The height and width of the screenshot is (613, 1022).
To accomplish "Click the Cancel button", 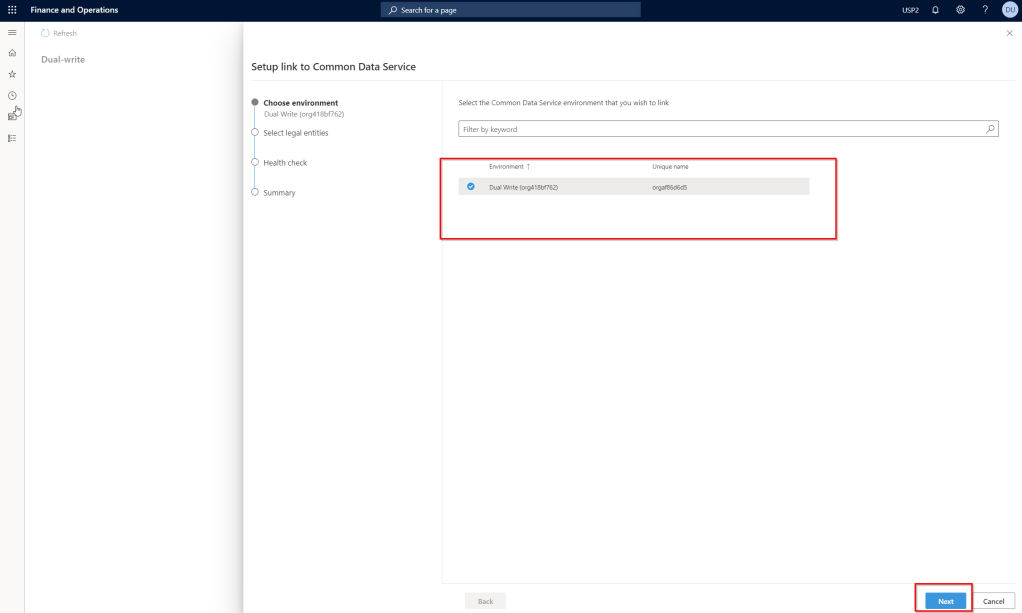I will pyautogui.click(x=993, y=601).
